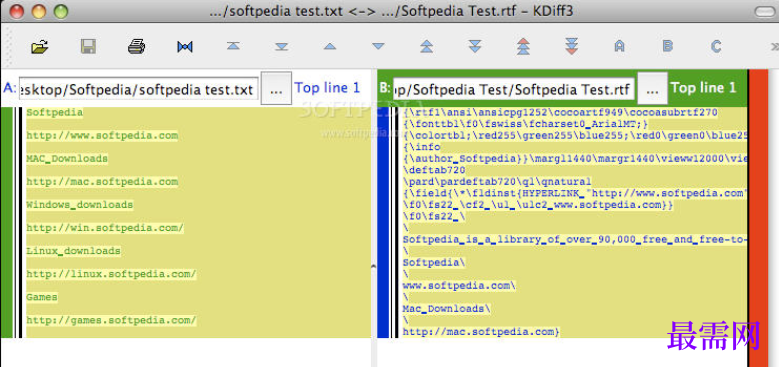Go to next conflict double-down arrow

coord(475,47)
